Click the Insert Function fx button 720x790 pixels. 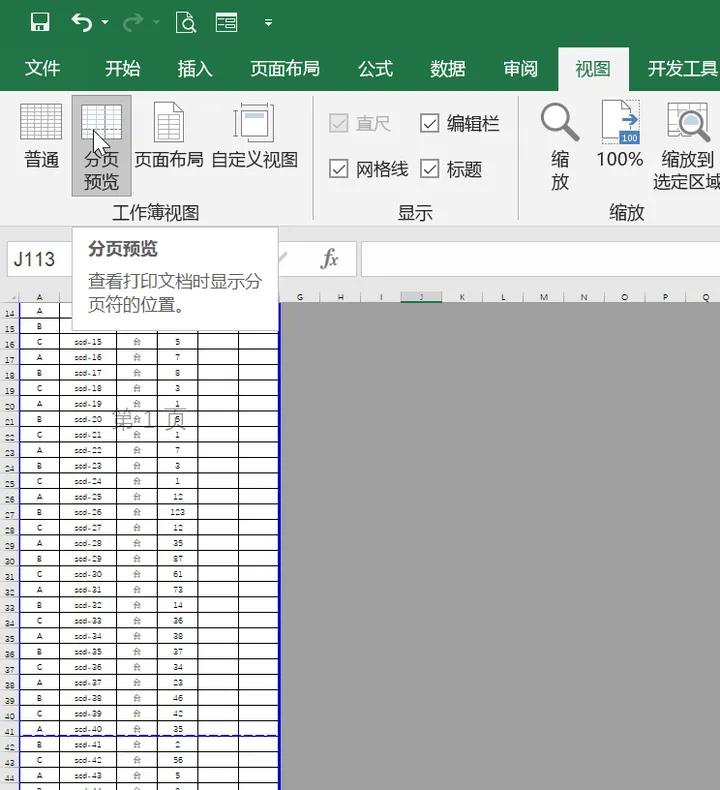[329, 260]
